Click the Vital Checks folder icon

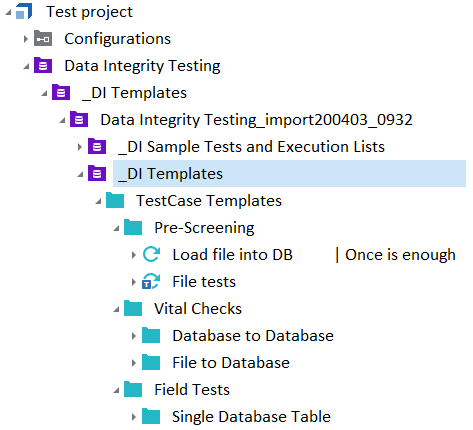tap(133, 308)
